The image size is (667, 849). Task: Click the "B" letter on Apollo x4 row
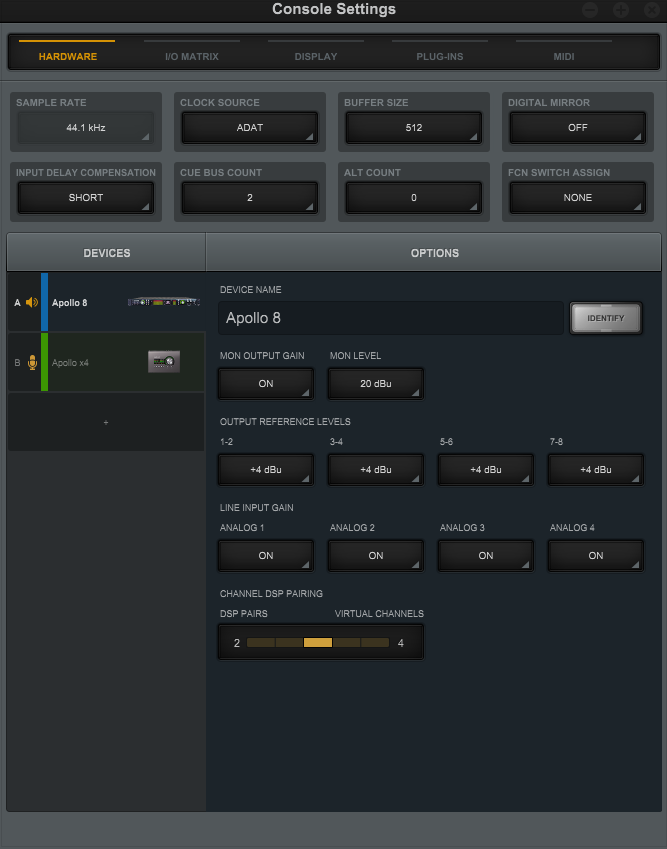point(17,363)
